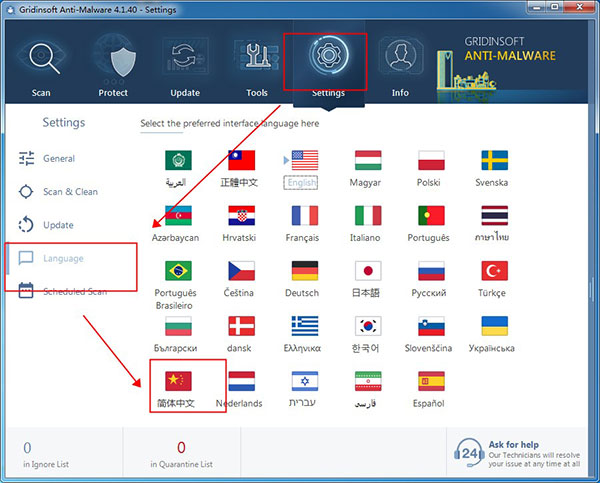Click the Español language label
The width and height of the screenshot is (600, 483).
(429, 403)
